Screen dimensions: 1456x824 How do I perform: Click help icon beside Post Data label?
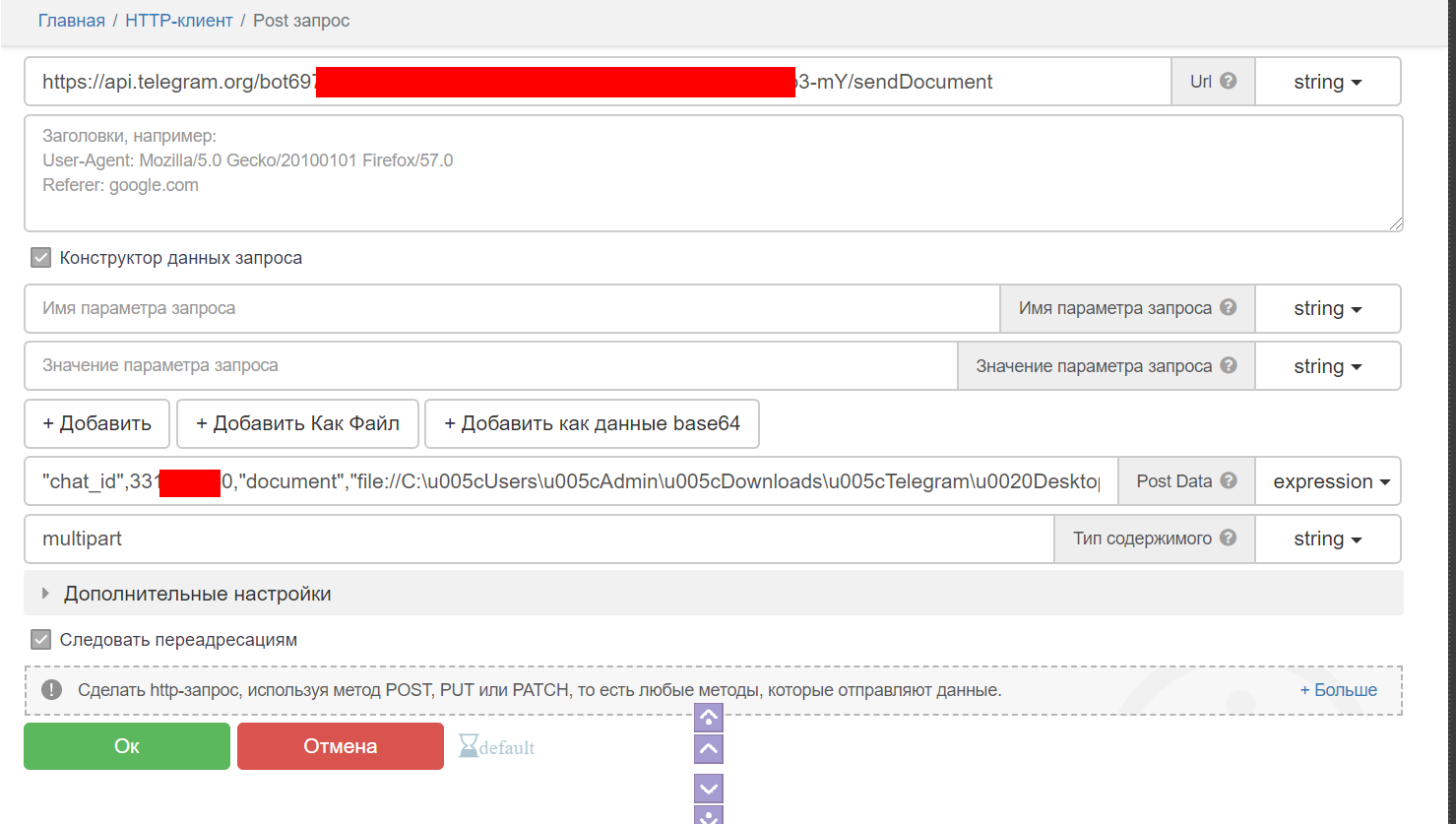point(1228,480)
